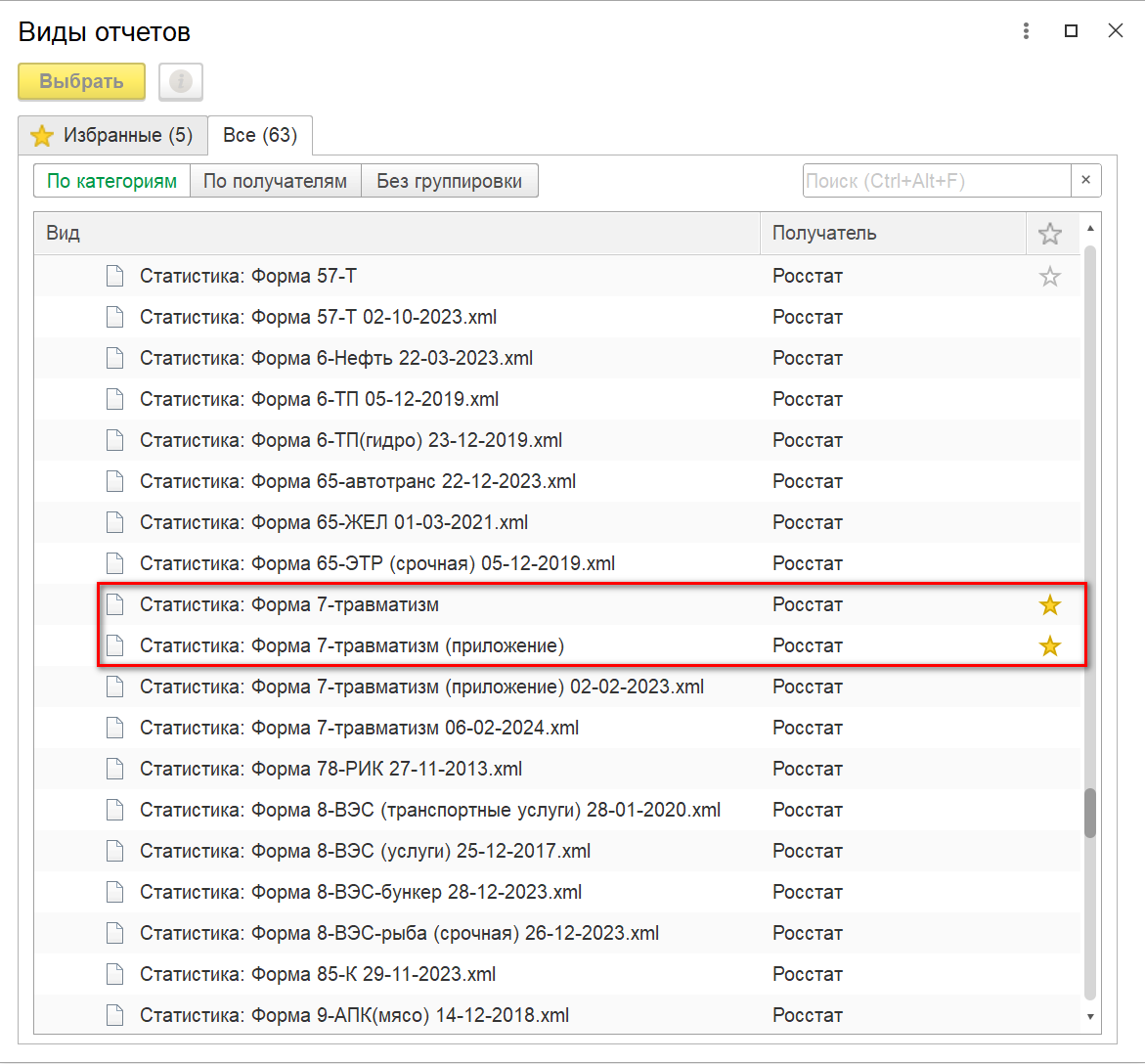Unstar the Форма 7-травматизм row

click(1049, 605)
